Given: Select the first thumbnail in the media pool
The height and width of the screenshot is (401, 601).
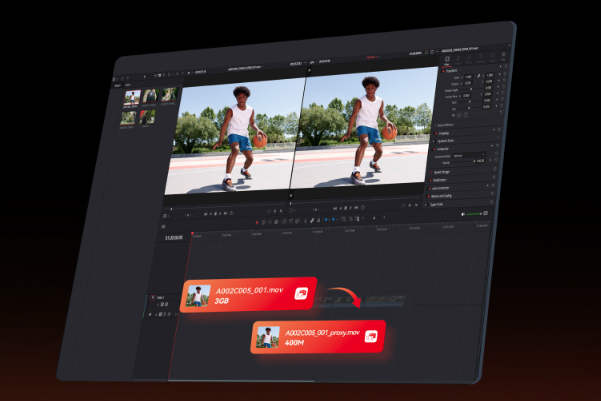Looking at the screenshot, I should (131, 96).
